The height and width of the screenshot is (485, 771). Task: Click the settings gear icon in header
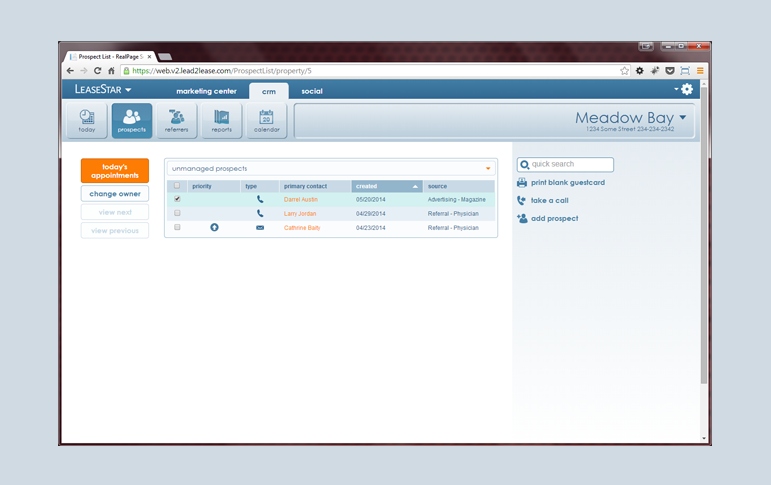687,90
